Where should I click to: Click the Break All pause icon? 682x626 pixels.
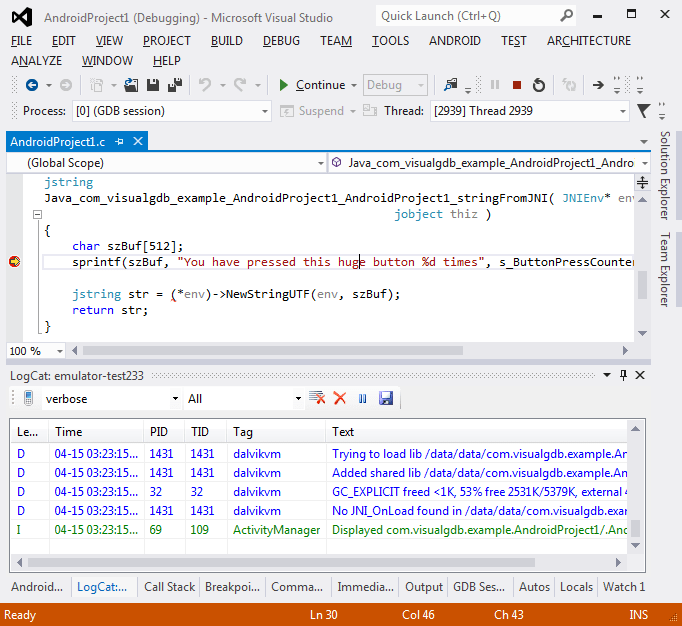tap(495, 85)
